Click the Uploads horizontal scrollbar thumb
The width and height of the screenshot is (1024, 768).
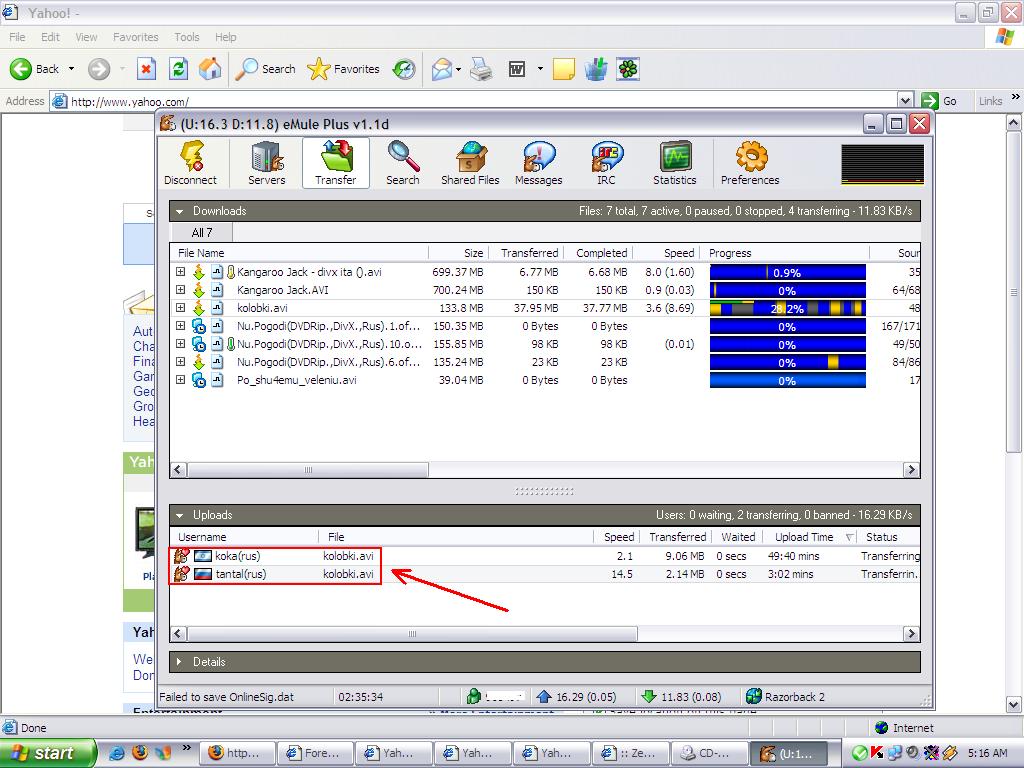[x=412, y=633]
